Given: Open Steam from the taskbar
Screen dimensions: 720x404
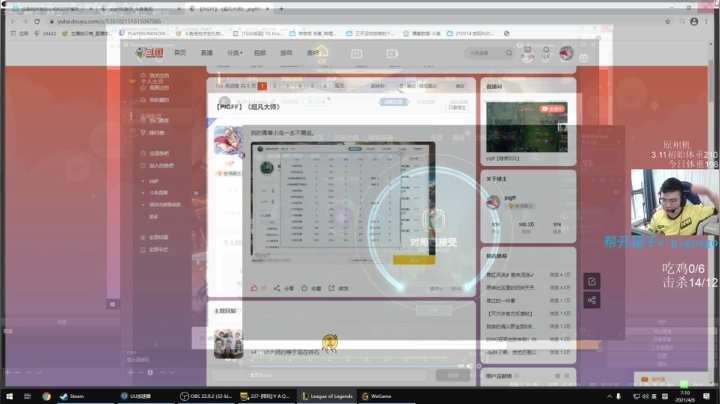Looking at the screenshot, I should pyautogui.click(x=72, y=396).
